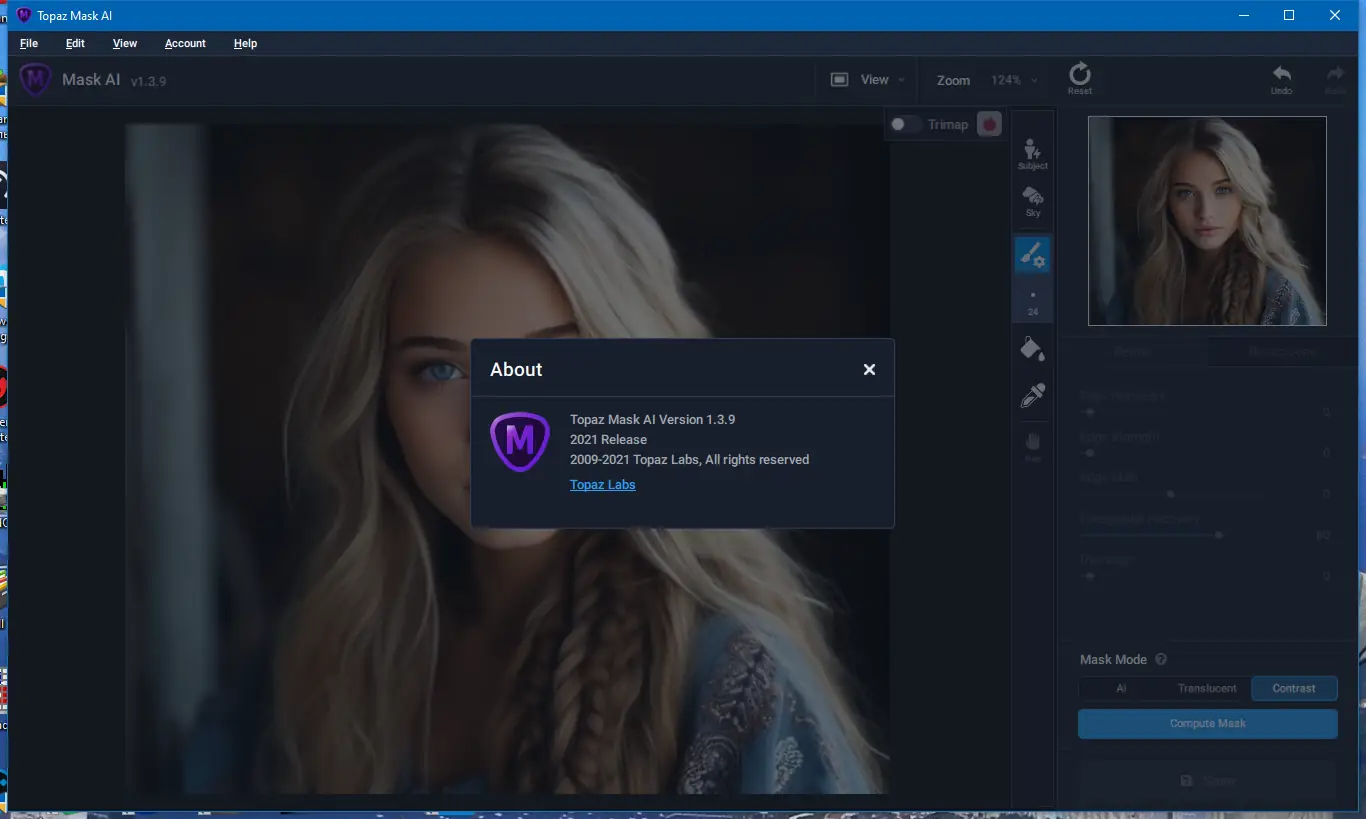Open the Topaz Labs link
The width and height of the screenshot is (1366, 819).
pos(603,485)
